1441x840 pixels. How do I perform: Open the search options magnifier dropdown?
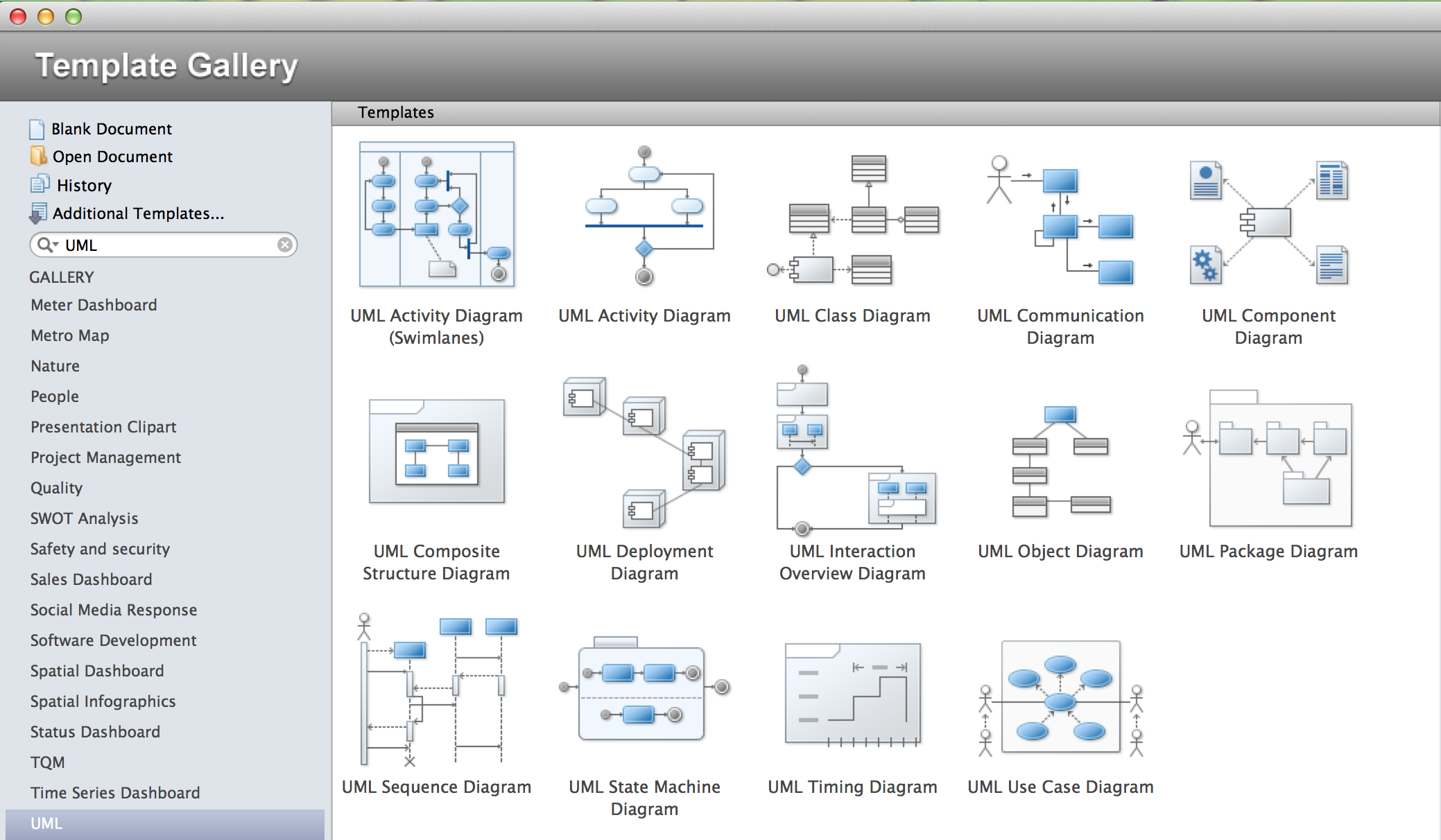[x=47, y=245]
